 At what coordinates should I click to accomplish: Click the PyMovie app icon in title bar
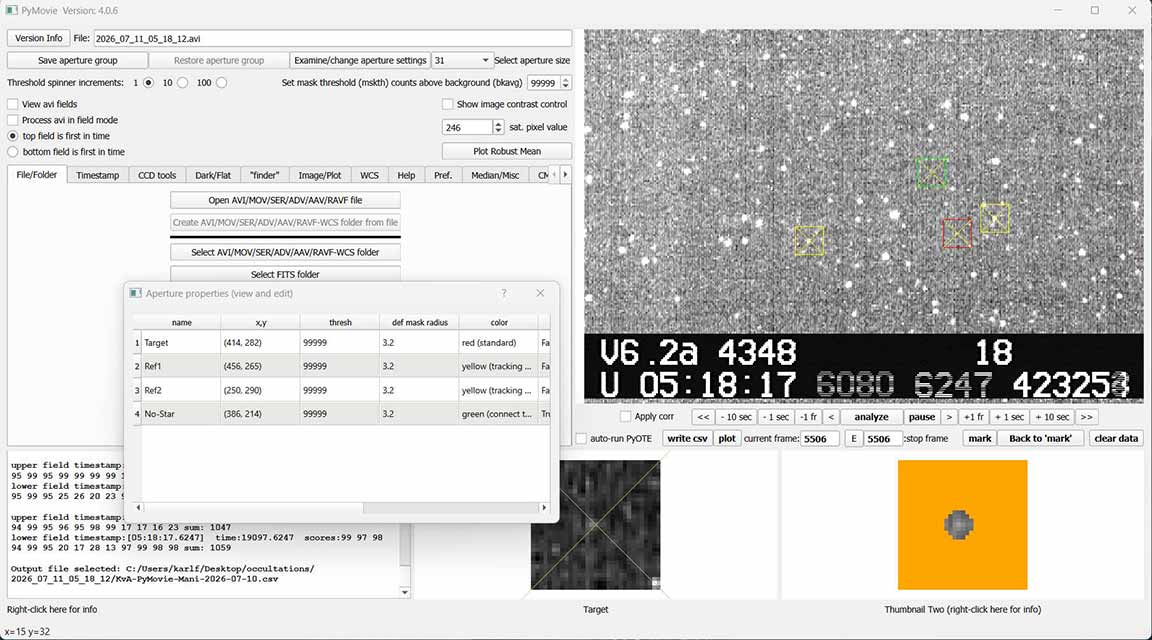click(x=11, y=10)
